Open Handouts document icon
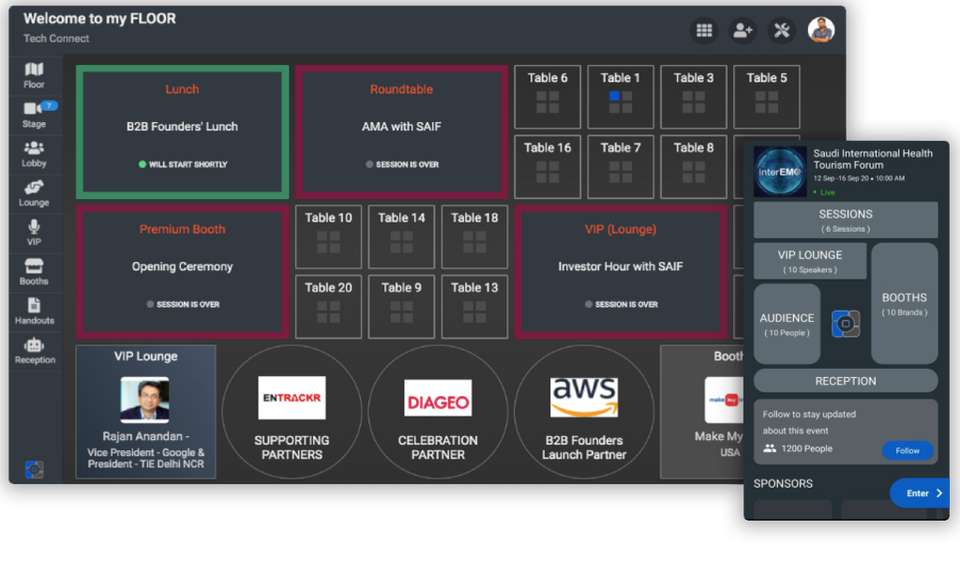960x563 pixels. pyautogui.click(x=34, y=311)
